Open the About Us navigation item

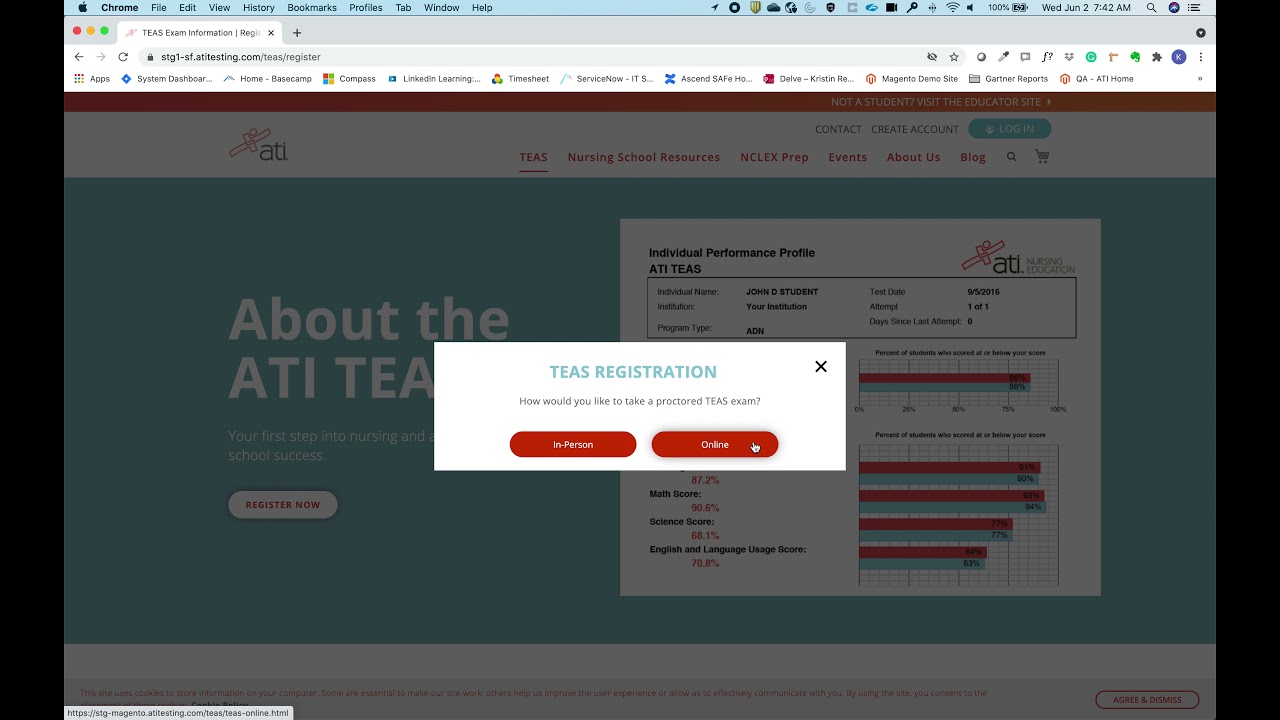point(913,157)
